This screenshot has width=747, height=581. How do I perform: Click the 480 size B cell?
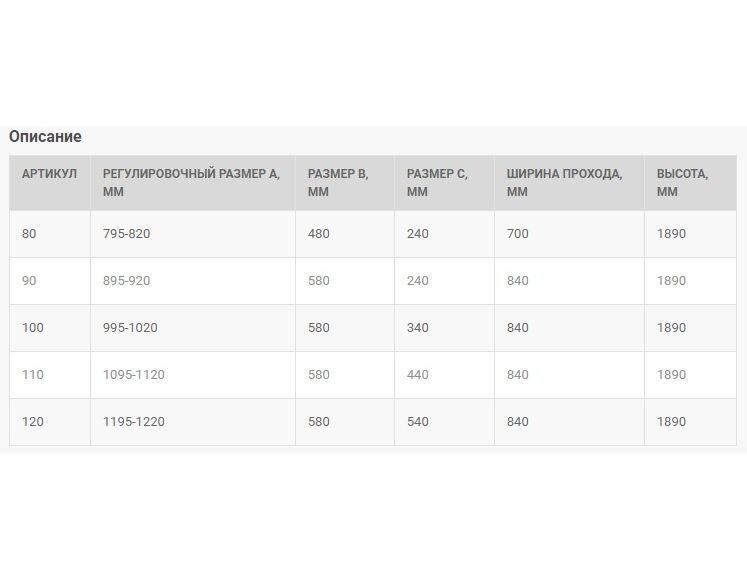345,234
